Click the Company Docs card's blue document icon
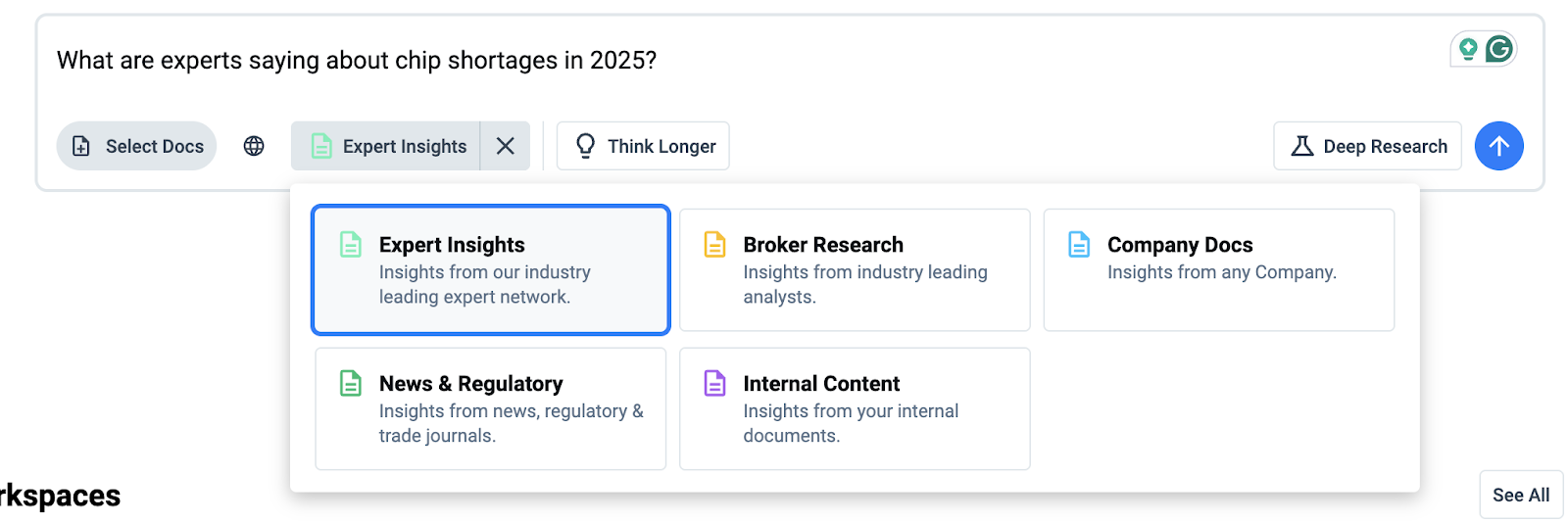1568x523 pixels. [1079, 244]
